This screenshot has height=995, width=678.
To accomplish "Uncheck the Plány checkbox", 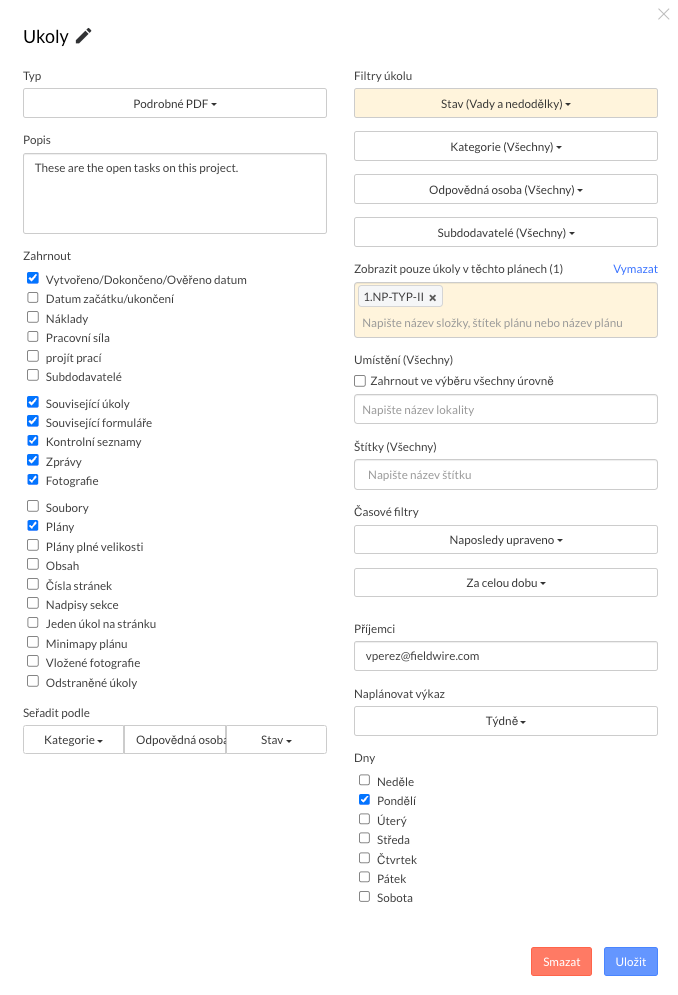I will (32, 526).
